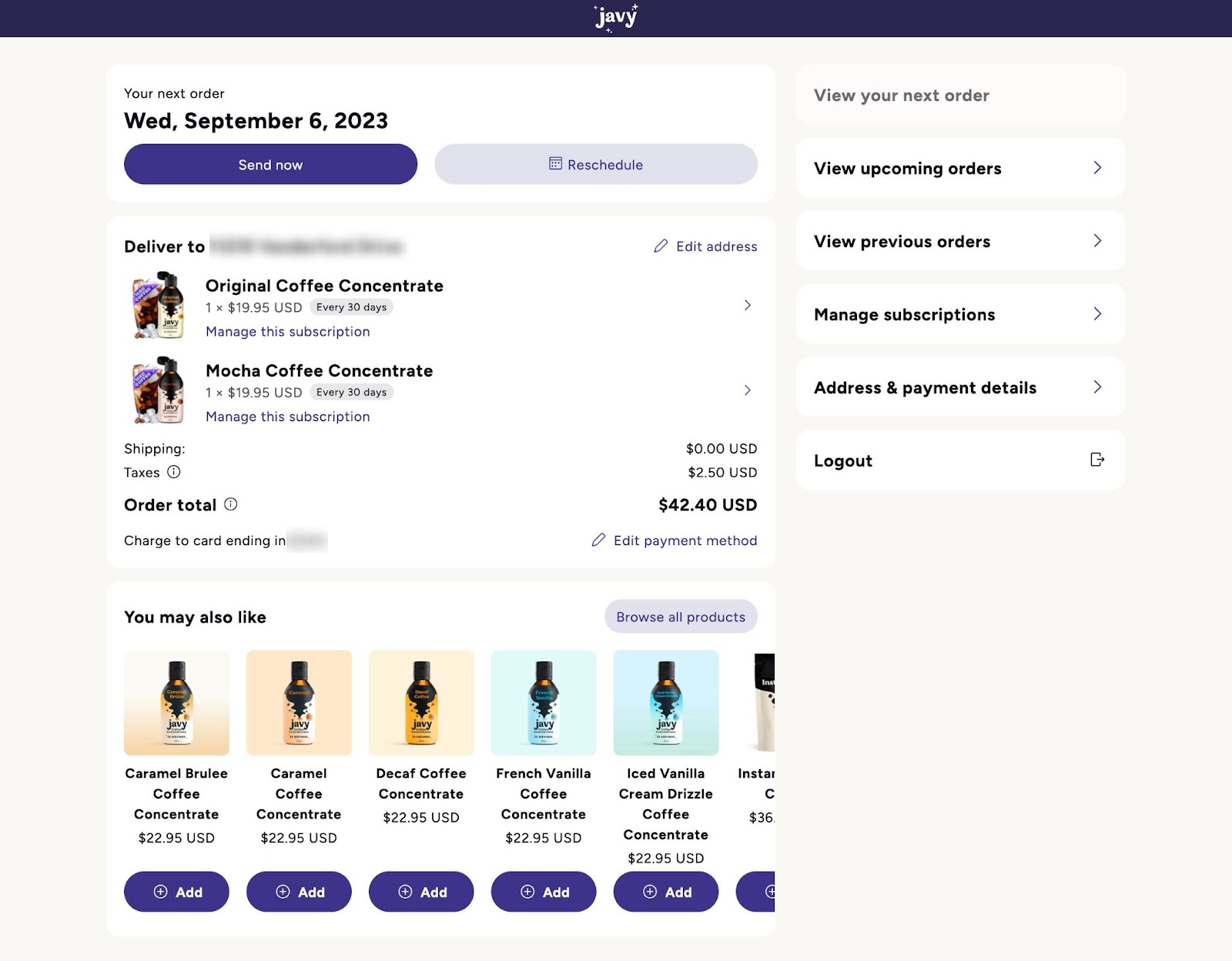1232x961 pixels.
Task: Open Browse all products
Action: [681, 617]
